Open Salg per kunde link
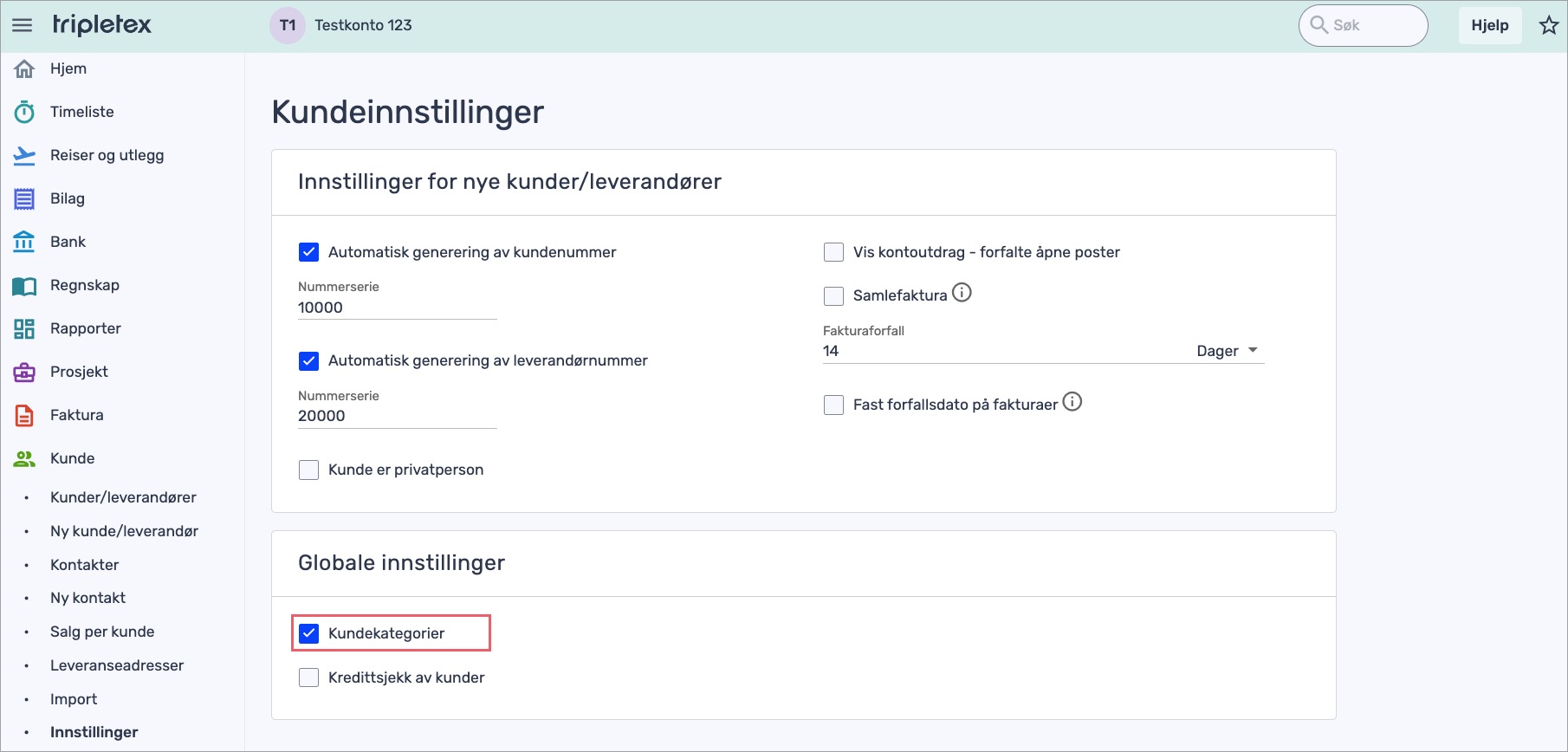The image size is (1568, 752). [x=102, y=632]
